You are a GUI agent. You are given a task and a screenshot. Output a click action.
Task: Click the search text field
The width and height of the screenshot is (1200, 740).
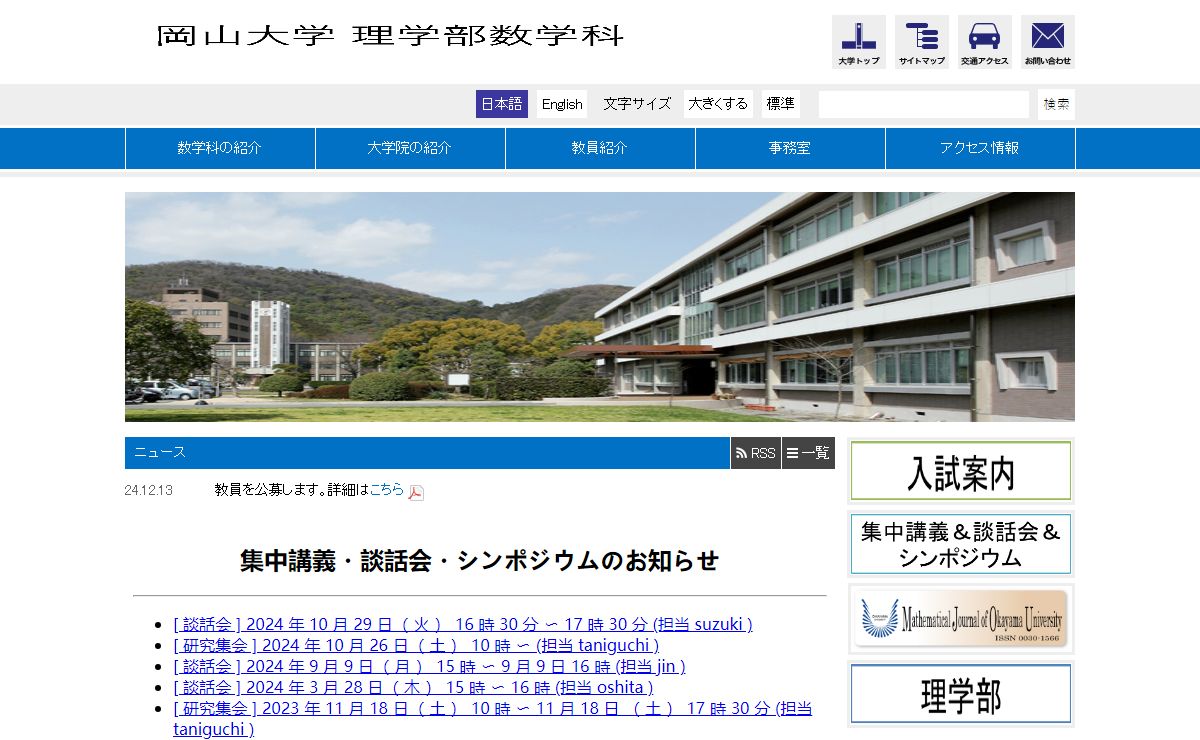click(923, 104)
